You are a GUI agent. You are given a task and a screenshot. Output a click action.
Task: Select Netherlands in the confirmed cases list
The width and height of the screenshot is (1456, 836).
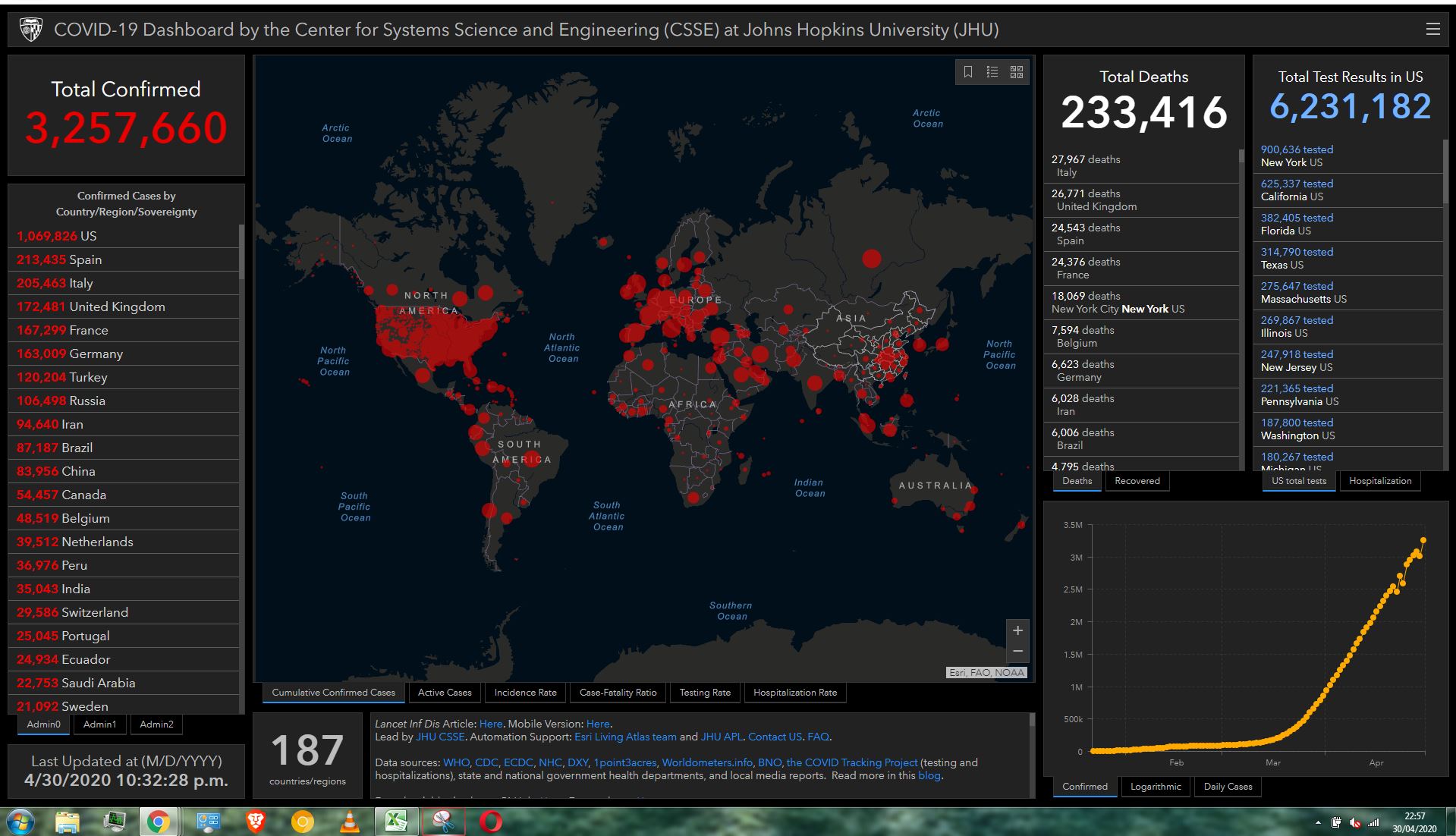point(124,542)
